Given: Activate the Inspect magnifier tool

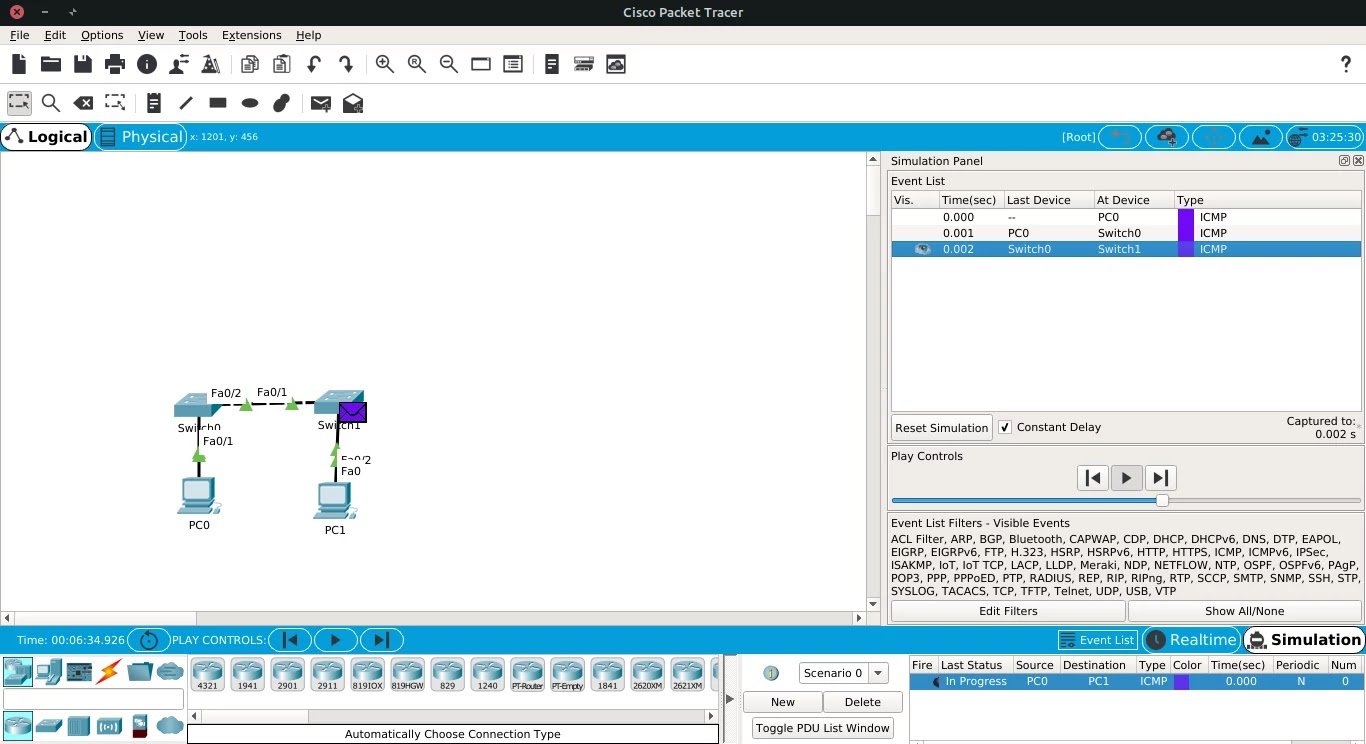Looking at the screenshot, I should [x=51, y=103].
